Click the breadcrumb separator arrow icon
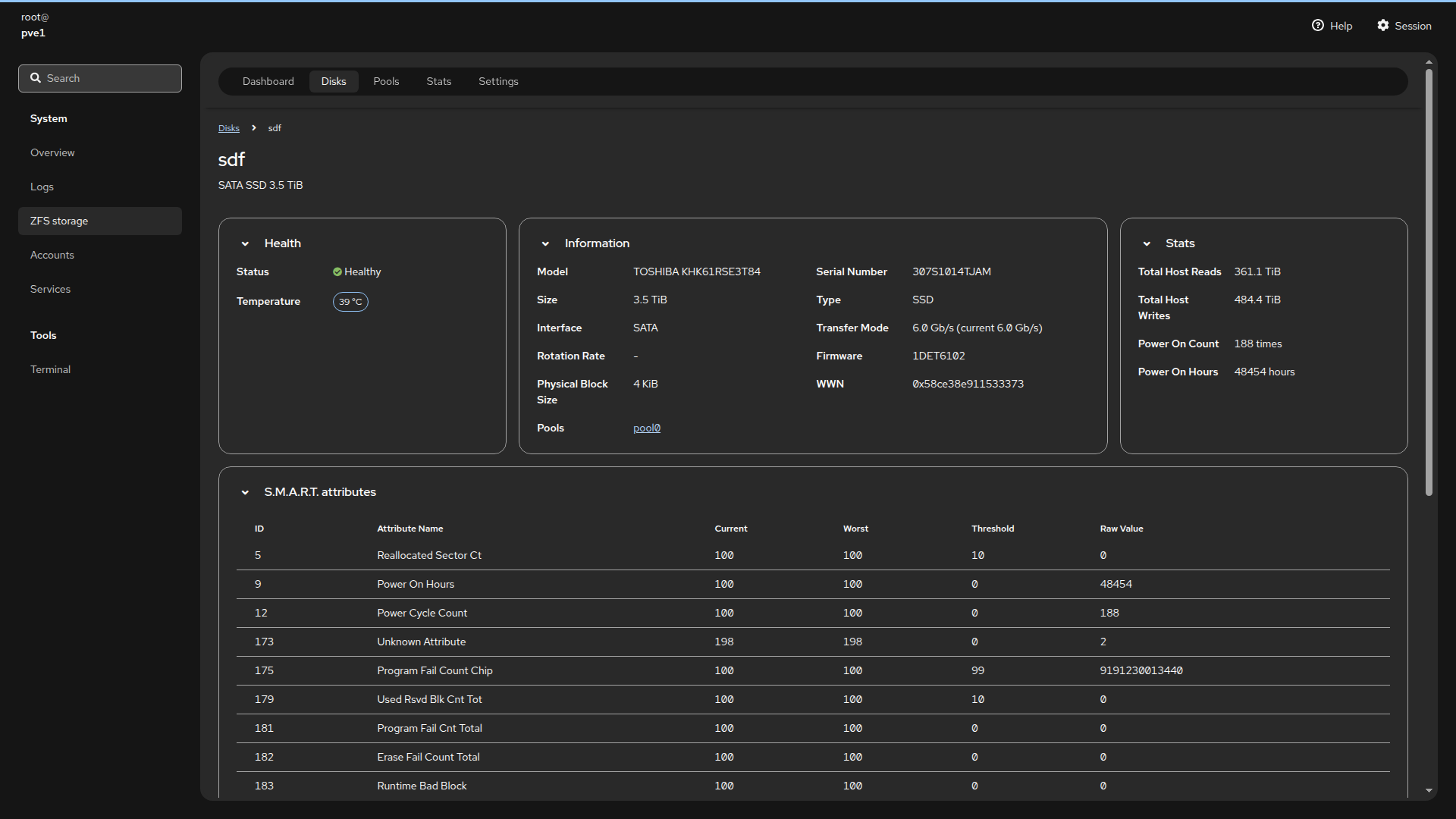Image resolution: width=1456 pixels, height=819 pixels. [254, 128]
